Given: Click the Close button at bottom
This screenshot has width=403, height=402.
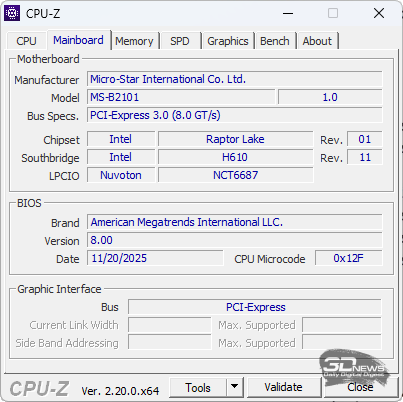Looking at the screenshot, I should click(360, 387).
